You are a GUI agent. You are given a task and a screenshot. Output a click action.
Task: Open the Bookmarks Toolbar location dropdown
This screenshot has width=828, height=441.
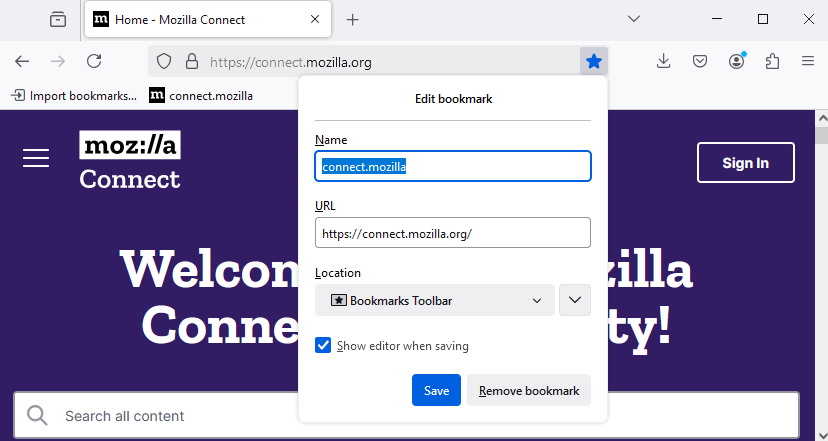click(435, 301)
